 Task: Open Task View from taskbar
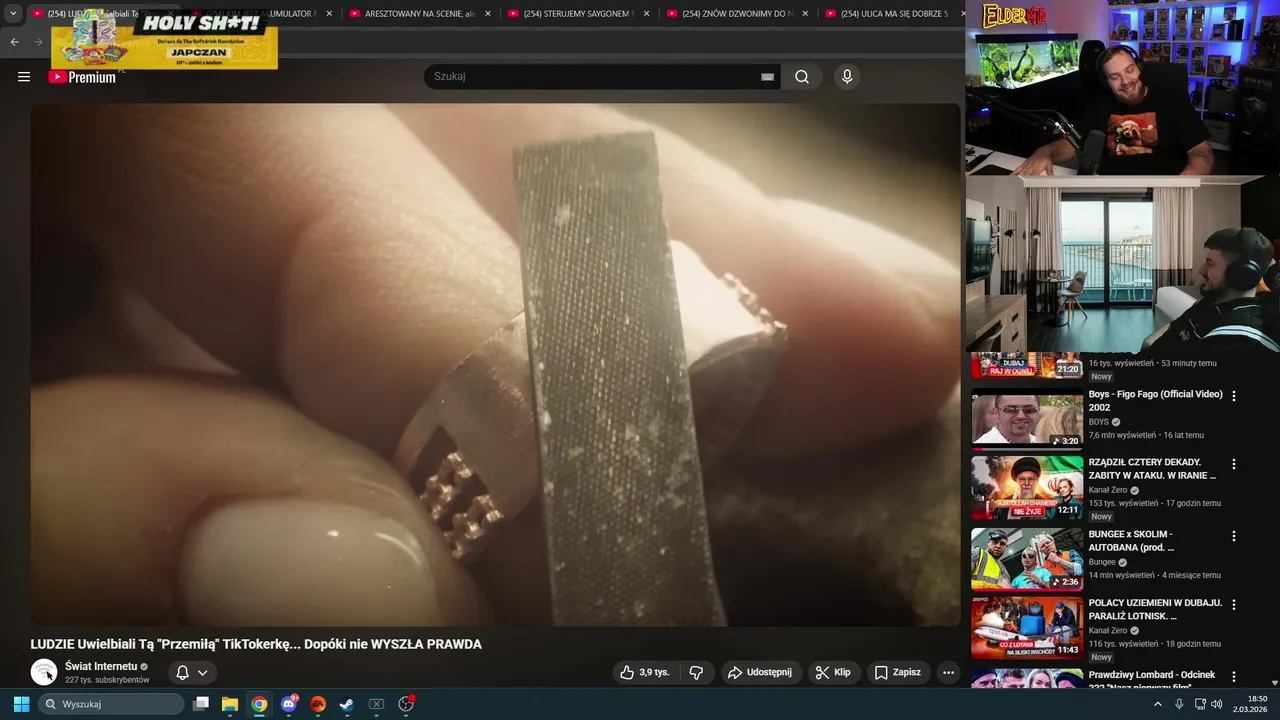click(x=201, y=704)
